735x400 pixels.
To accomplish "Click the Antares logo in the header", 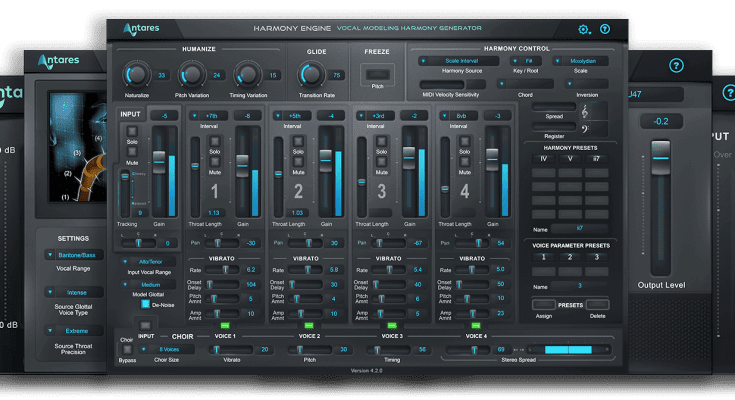I will (x=139, y=28).
